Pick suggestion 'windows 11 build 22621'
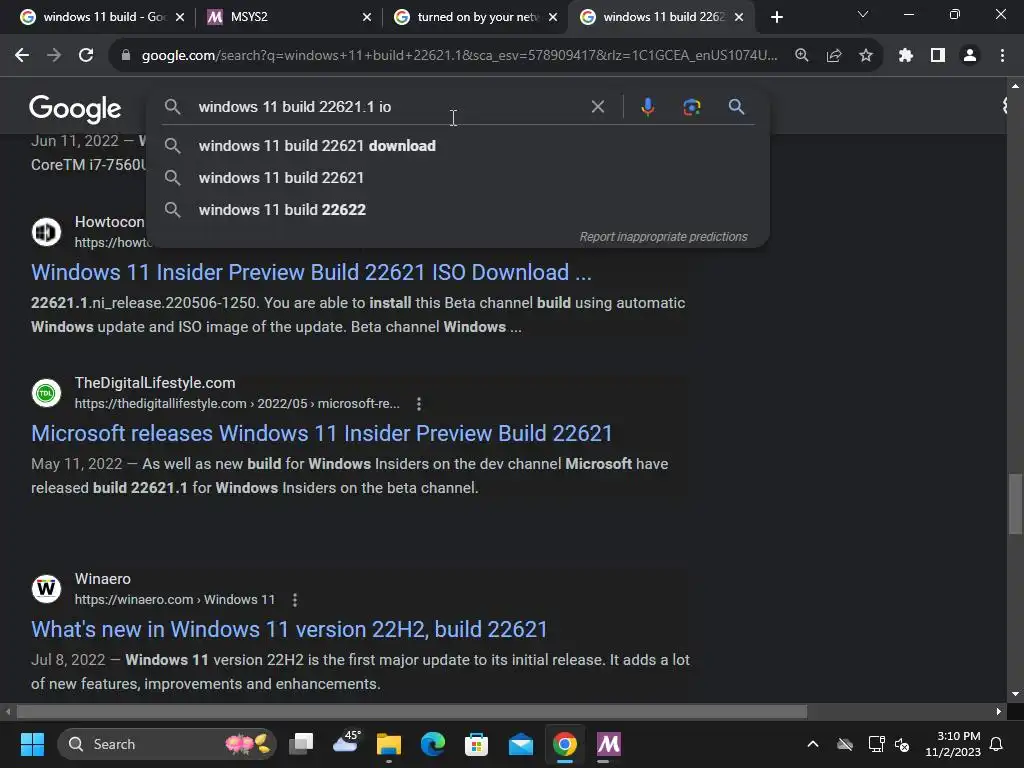This screenshot has height=768, width=1024. tap(458, 178)
